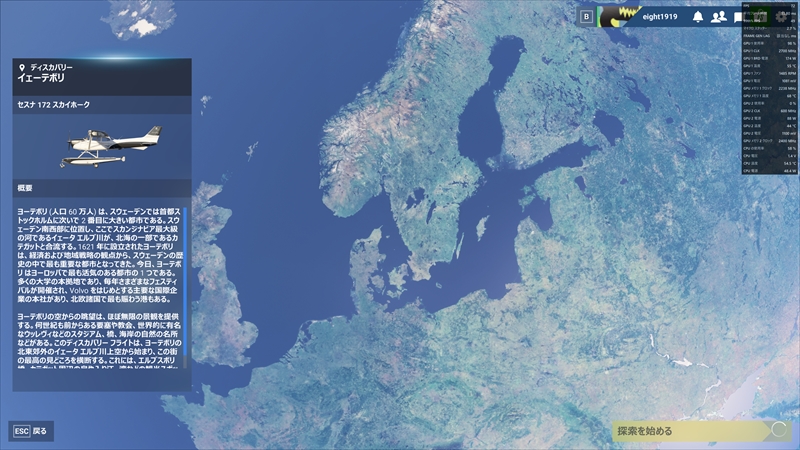800x450 pixels.
Task: Click the B profile key icon
Action: [586, 17]
